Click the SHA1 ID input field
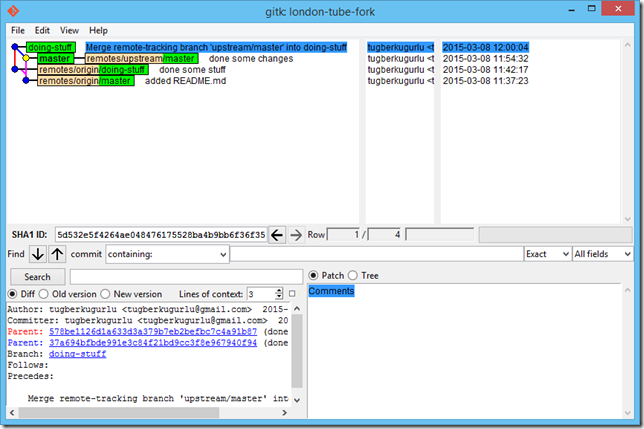This screenshot has width=644, height=429. click(x=161, y=235)
